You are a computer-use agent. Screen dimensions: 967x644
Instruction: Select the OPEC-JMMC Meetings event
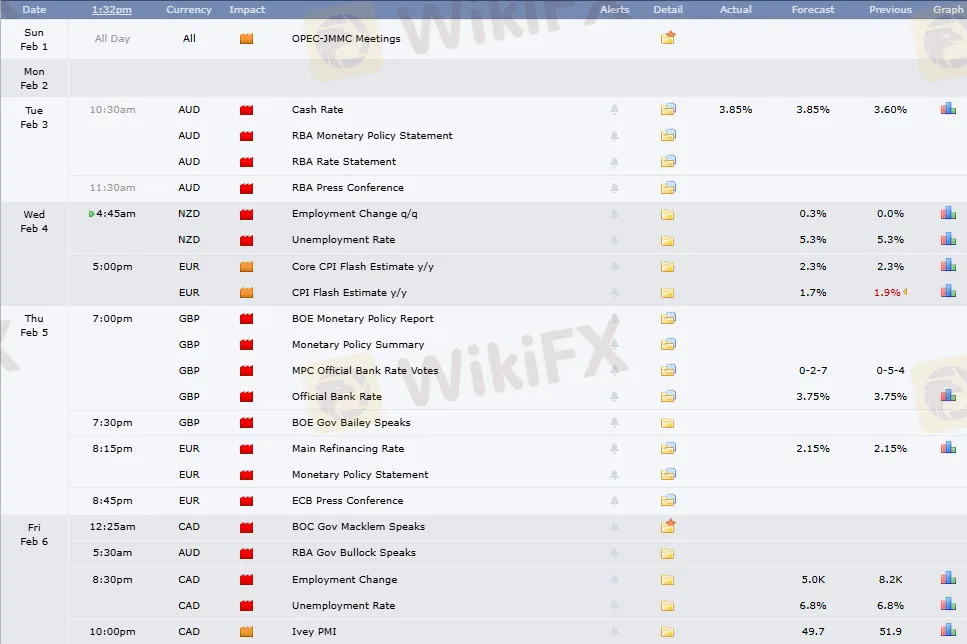click(x=346, y=38)
